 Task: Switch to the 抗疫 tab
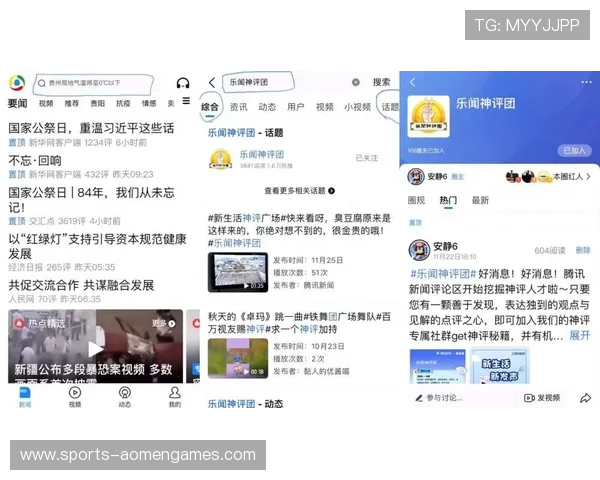(123, 103)
